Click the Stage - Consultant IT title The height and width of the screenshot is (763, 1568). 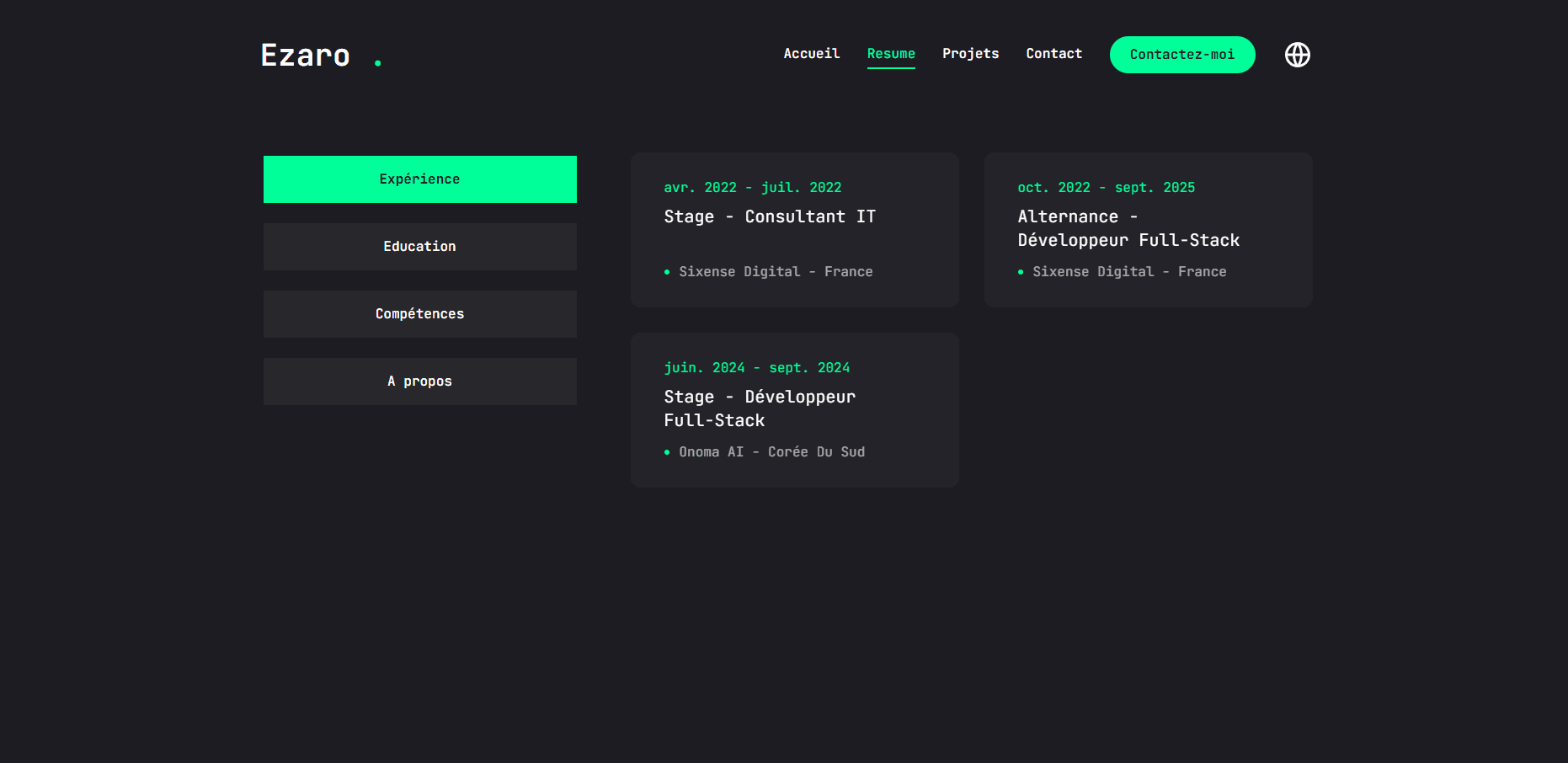click(769, 217)
